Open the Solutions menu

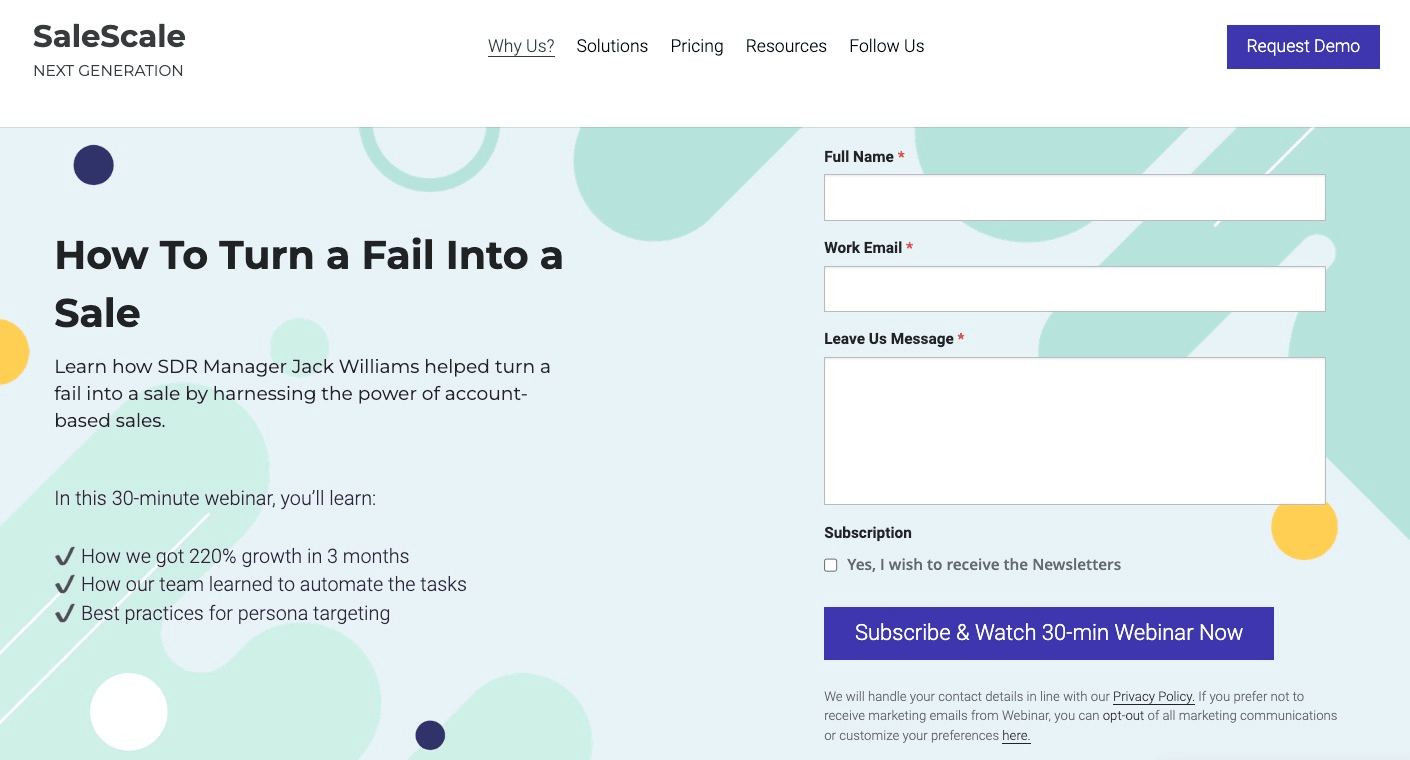[x=612, y=46]
